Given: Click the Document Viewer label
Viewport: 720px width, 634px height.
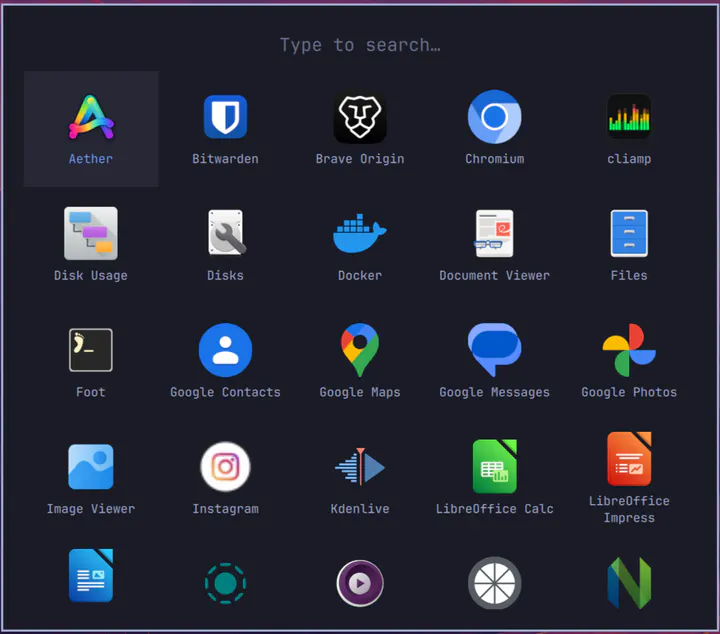Looking at the screenshot, I should click(495, 275).
